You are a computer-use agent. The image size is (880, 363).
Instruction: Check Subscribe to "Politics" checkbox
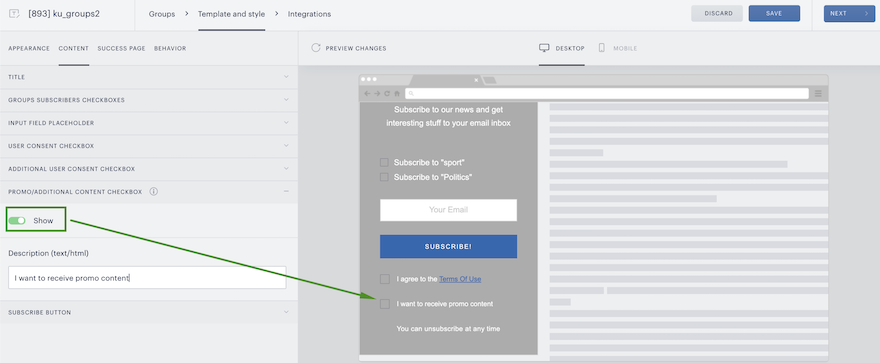coord(384,177)
